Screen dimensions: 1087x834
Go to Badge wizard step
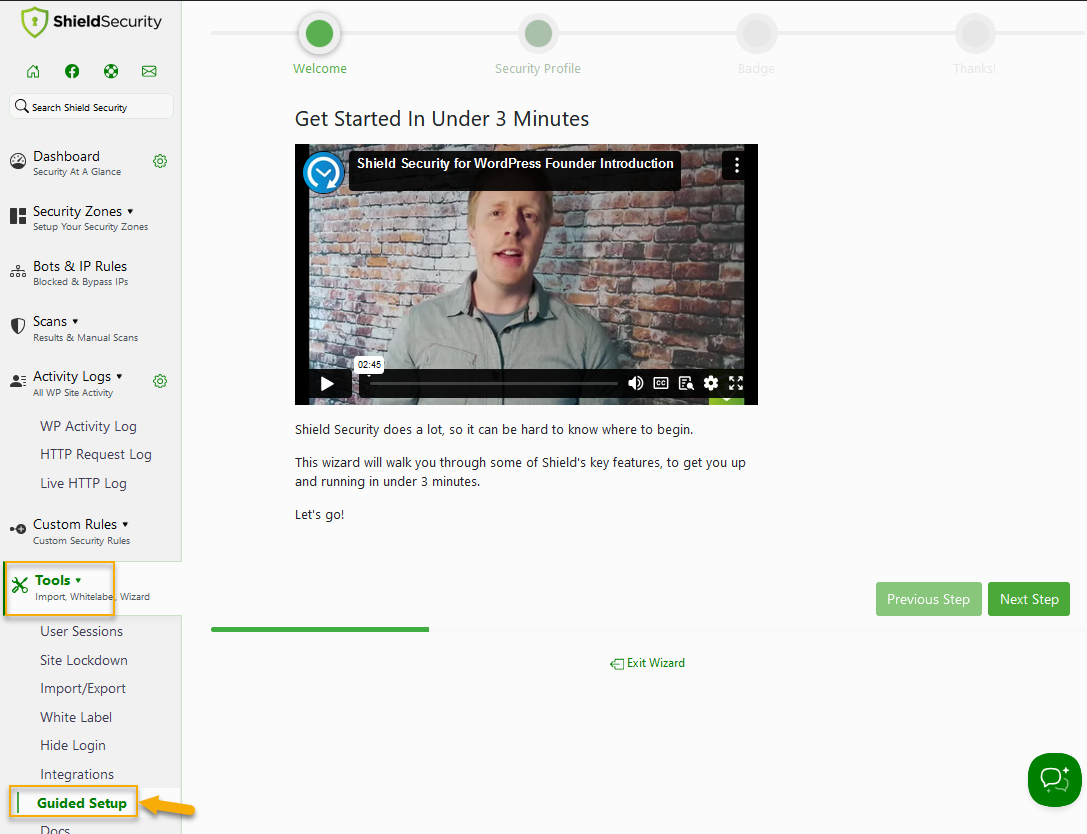[x=756, y=33]
